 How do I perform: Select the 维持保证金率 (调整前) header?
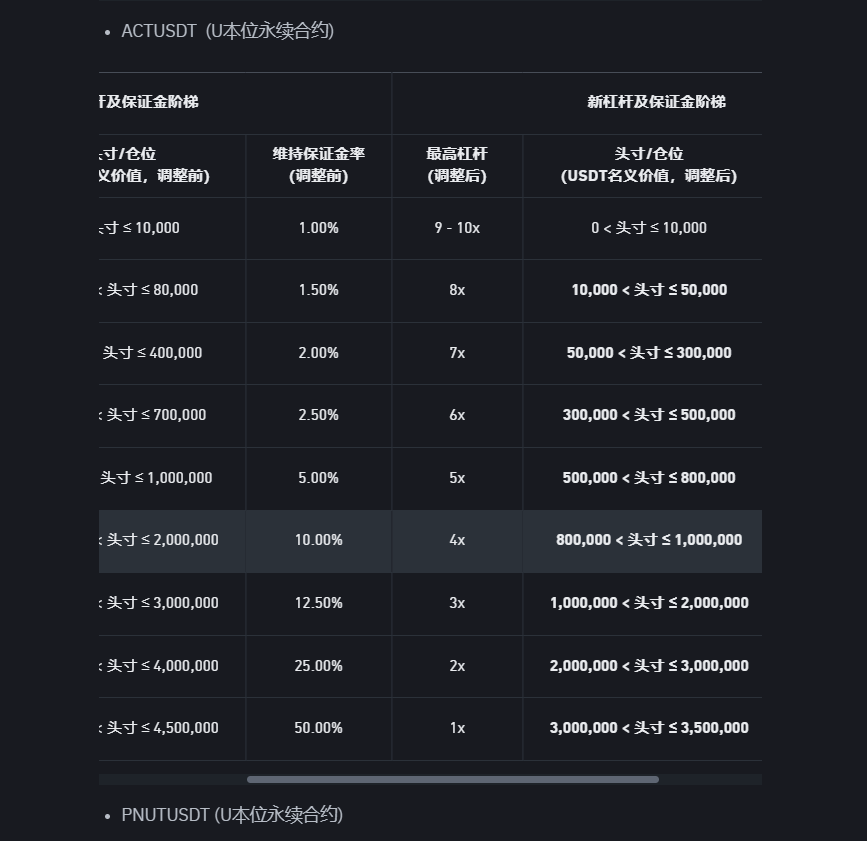pyautogui.click(x=318, y=165)
